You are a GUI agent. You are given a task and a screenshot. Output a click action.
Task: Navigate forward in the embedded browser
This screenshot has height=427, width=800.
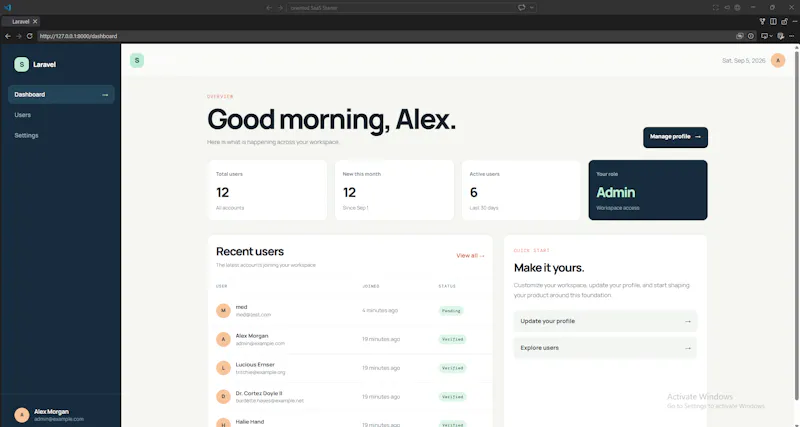pyautogui.click(x=19, y=36)
